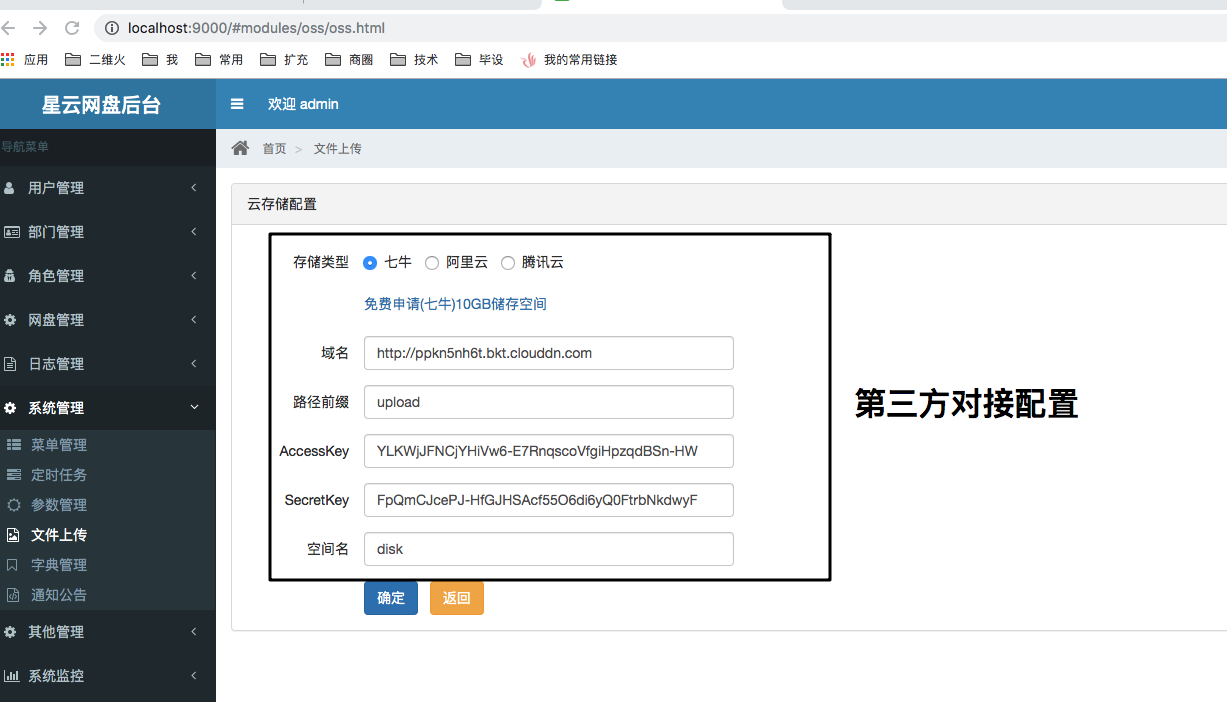1227x702 pixels.
Task: Click the 域名 input field
Action: [x=549, y=353]
